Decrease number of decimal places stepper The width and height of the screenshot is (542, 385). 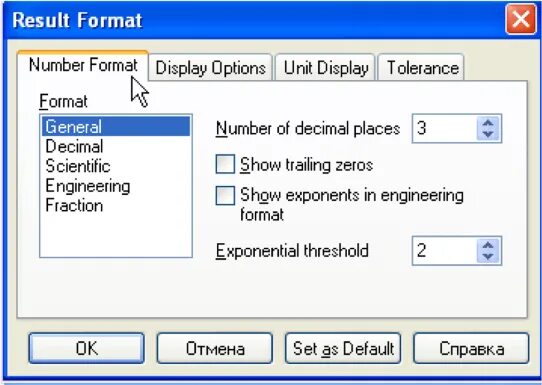pos(488,134)
